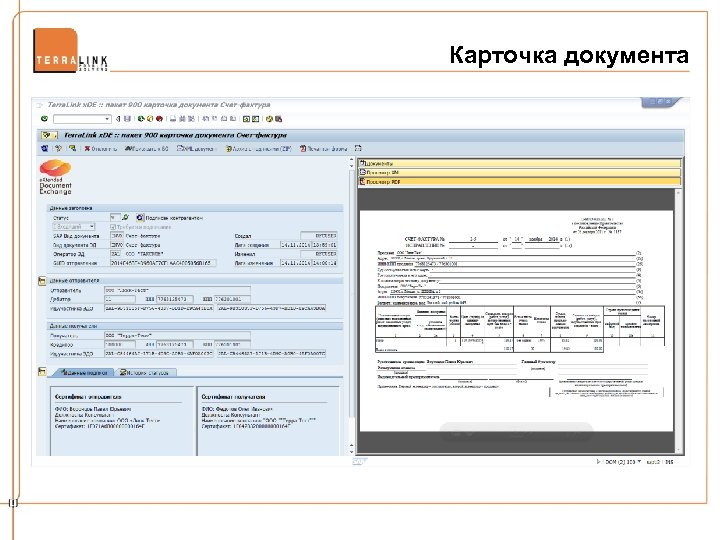This screenshot has height=540, width=720.
Task: Click the XML документа button
Action: tap(196, 149)
